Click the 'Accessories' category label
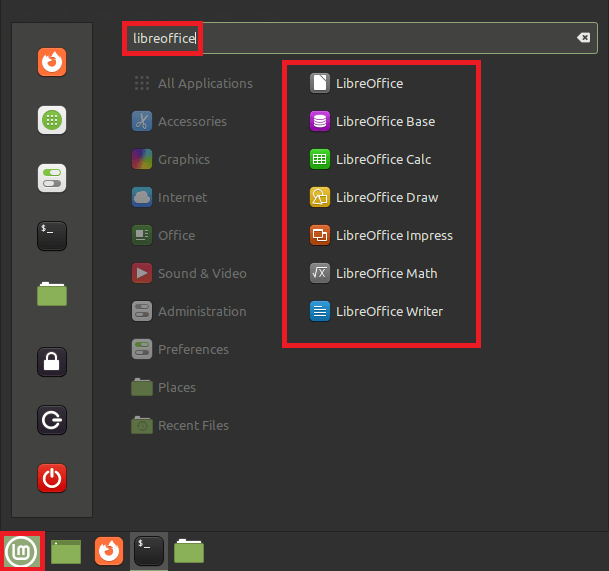The height and width of the screenshot is (571, 609). tap(192, 122)
